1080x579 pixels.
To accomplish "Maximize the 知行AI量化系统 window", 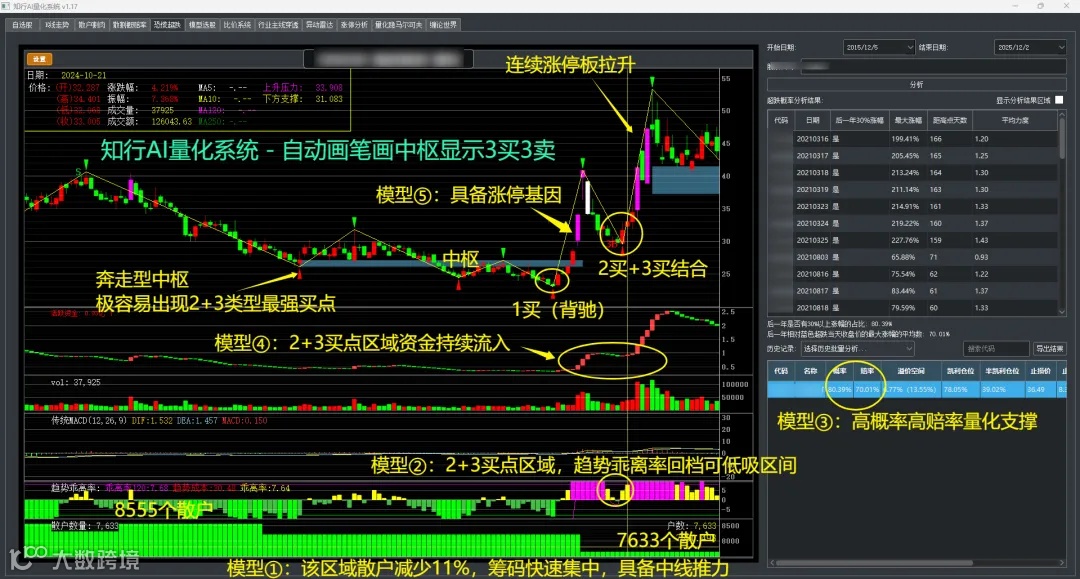I will click(x=1040, y=6).
